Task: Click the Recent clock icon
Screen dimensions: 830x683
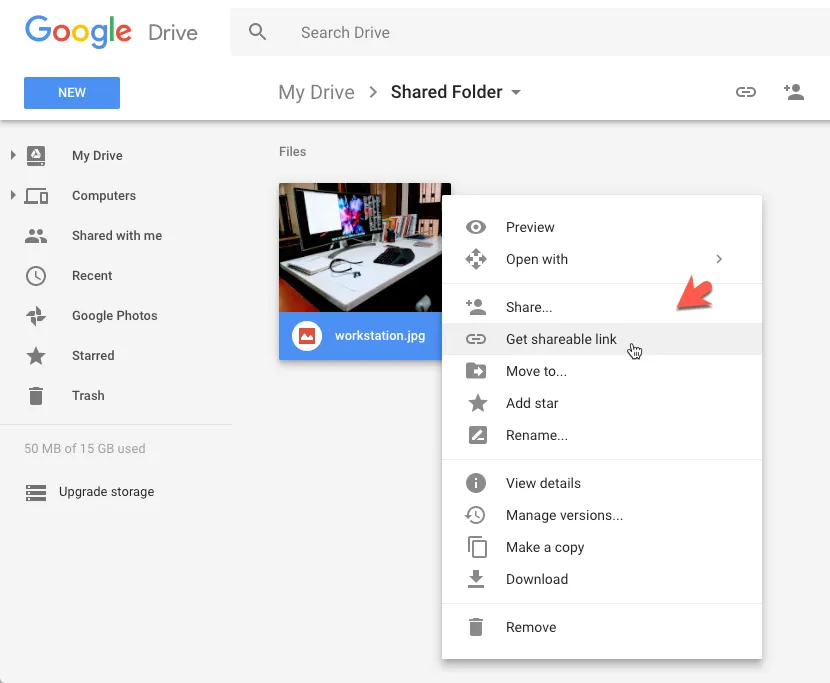Action: (x=35, y=275)
